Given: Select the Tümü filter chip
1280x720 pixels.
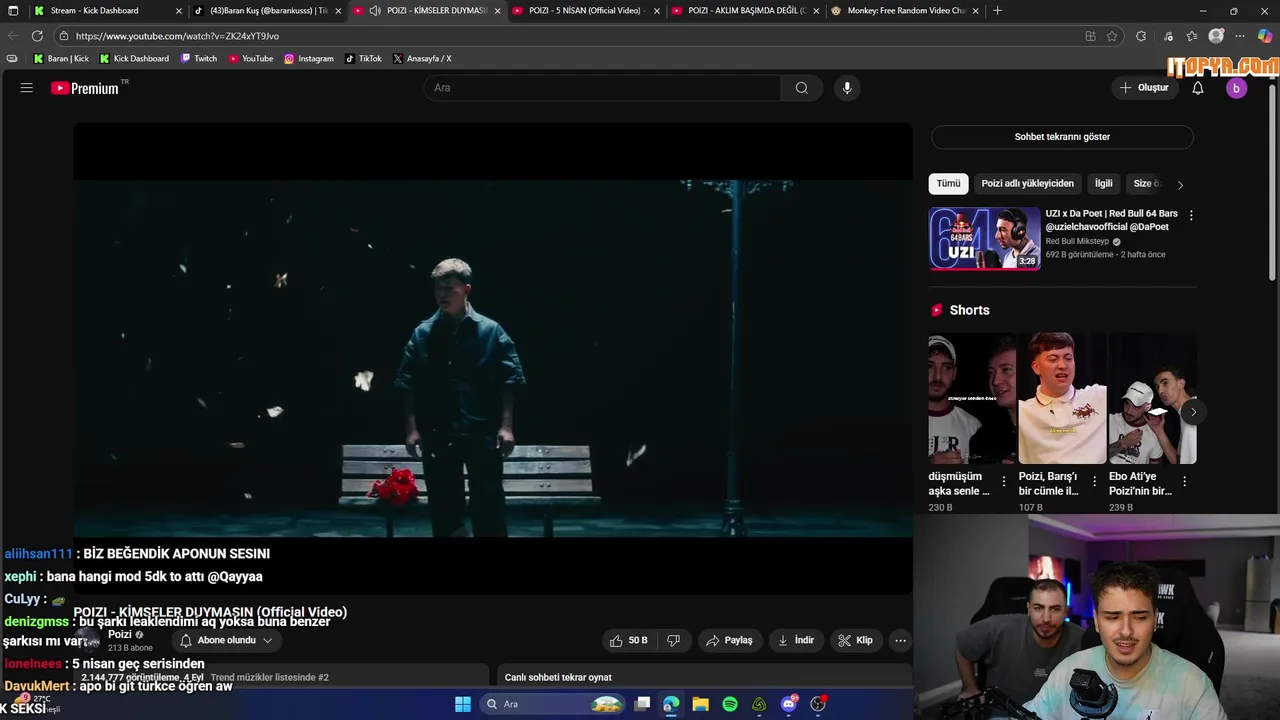Looking at the screenshot, I should click(948, 184).
